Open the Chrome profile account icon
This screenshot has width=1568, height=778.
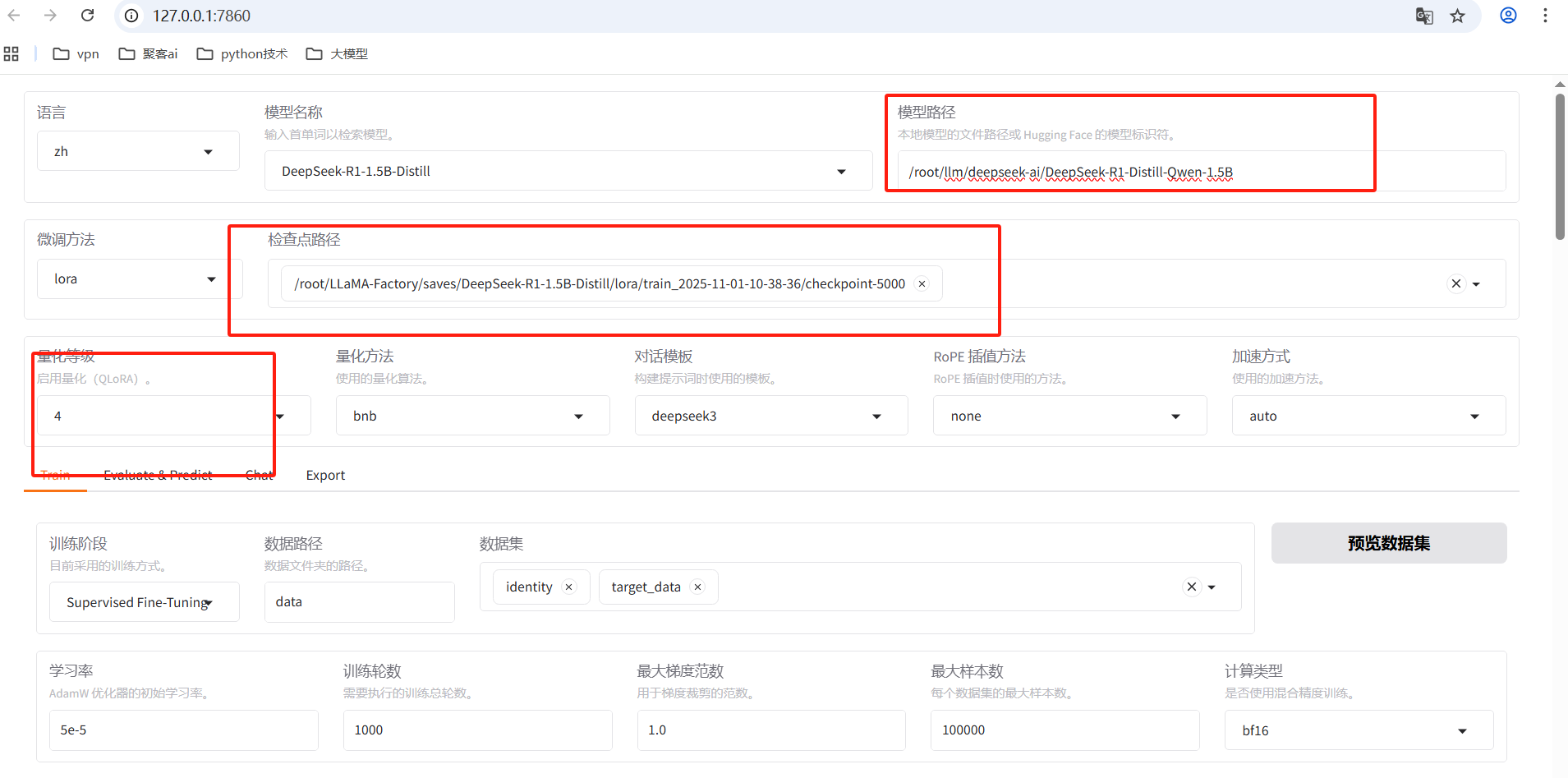pyautogui.click(x=1508, y=16)
